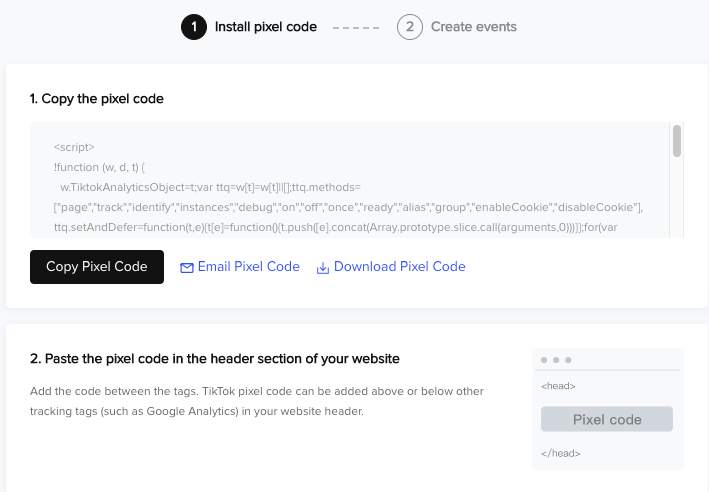The width and height of the screenshot is (709, 492).
Task: Click the step 1 number circle
Action: [x=194, y=27]
